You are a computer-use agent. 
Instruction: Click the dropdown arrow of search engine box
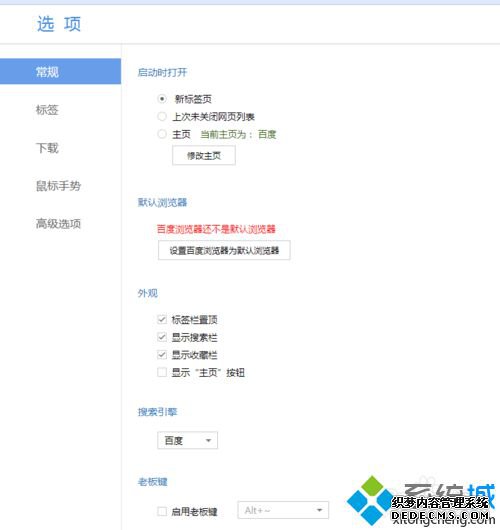(x=208, y=440)
